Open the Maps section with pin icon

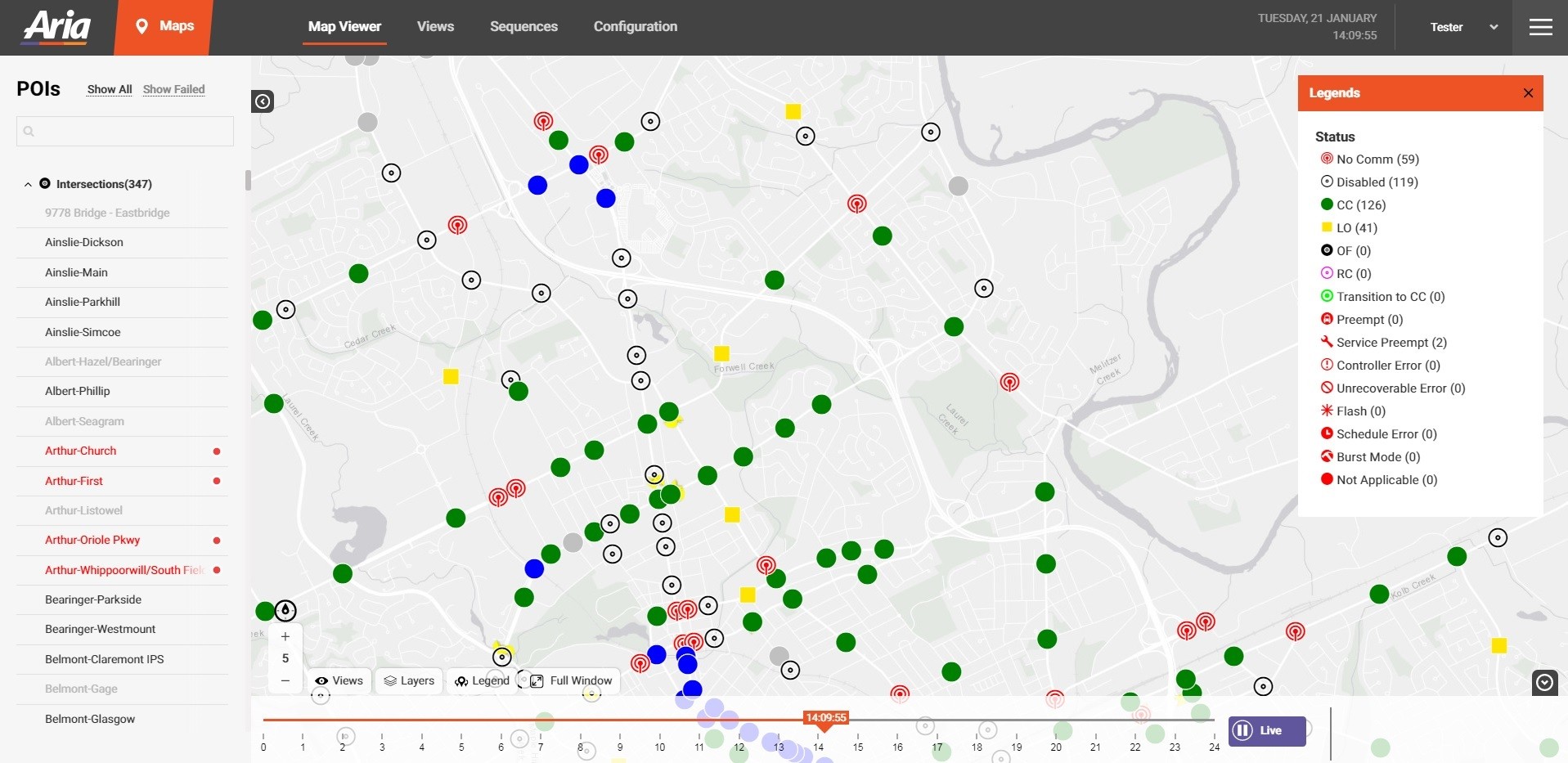pos(164,27)
